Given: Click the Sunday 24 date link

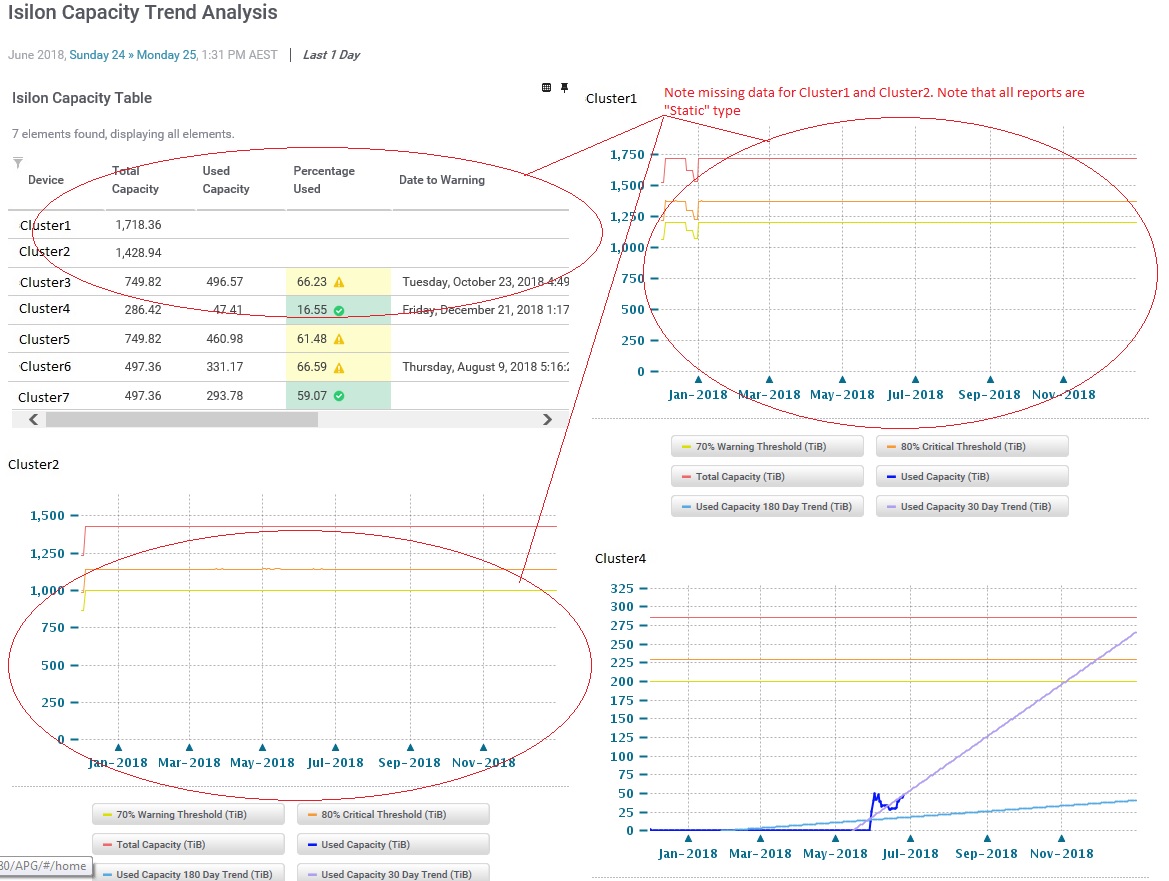Looking at the screenshot, I should tap(97, 55).
